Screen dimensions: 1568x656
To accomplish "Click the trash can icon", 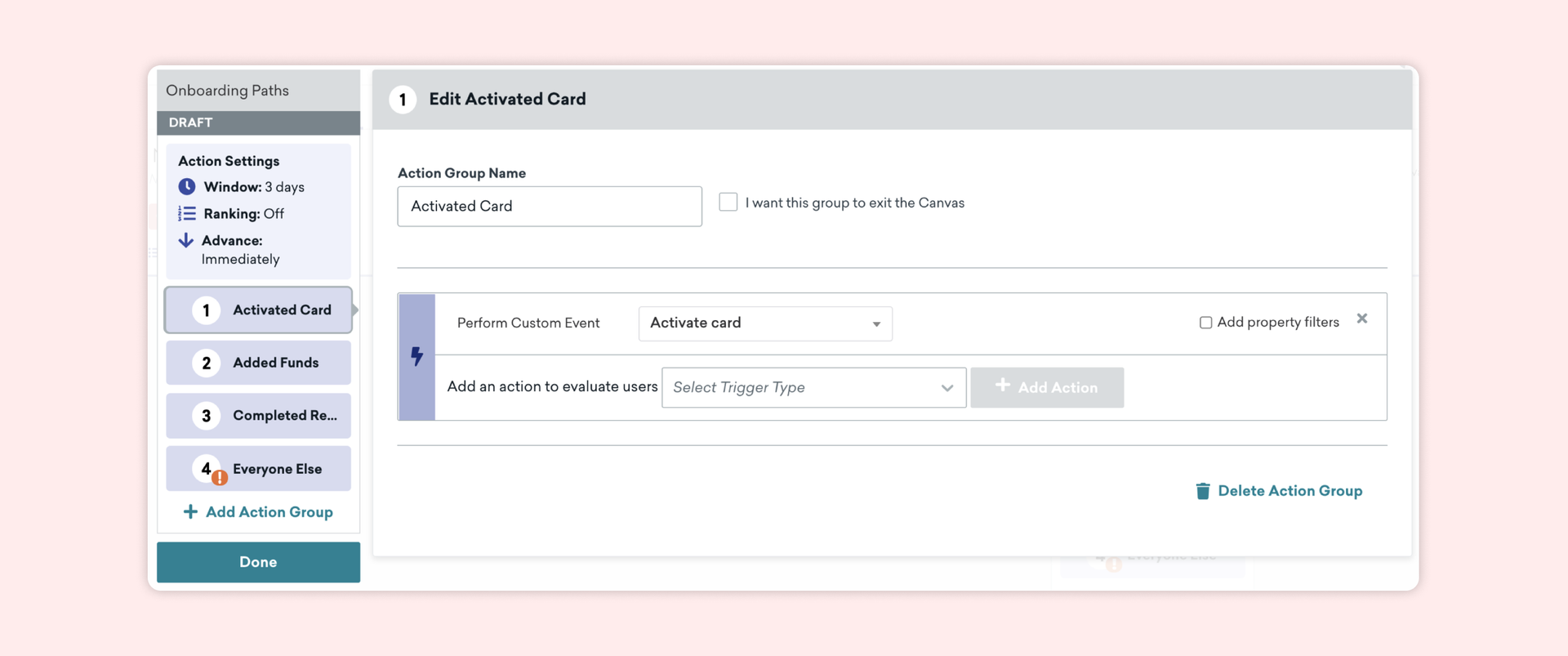I will coord(1202,491).
